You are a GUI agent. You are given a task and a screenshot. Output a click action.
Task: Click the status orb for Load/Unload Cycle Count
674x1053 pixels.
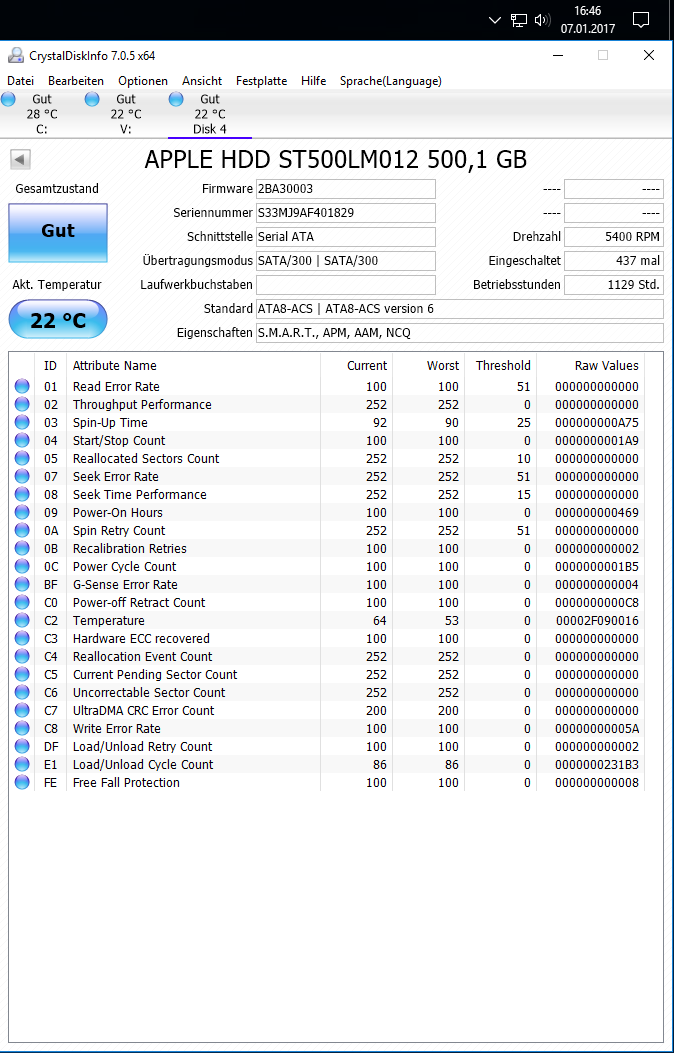point(22,764)
